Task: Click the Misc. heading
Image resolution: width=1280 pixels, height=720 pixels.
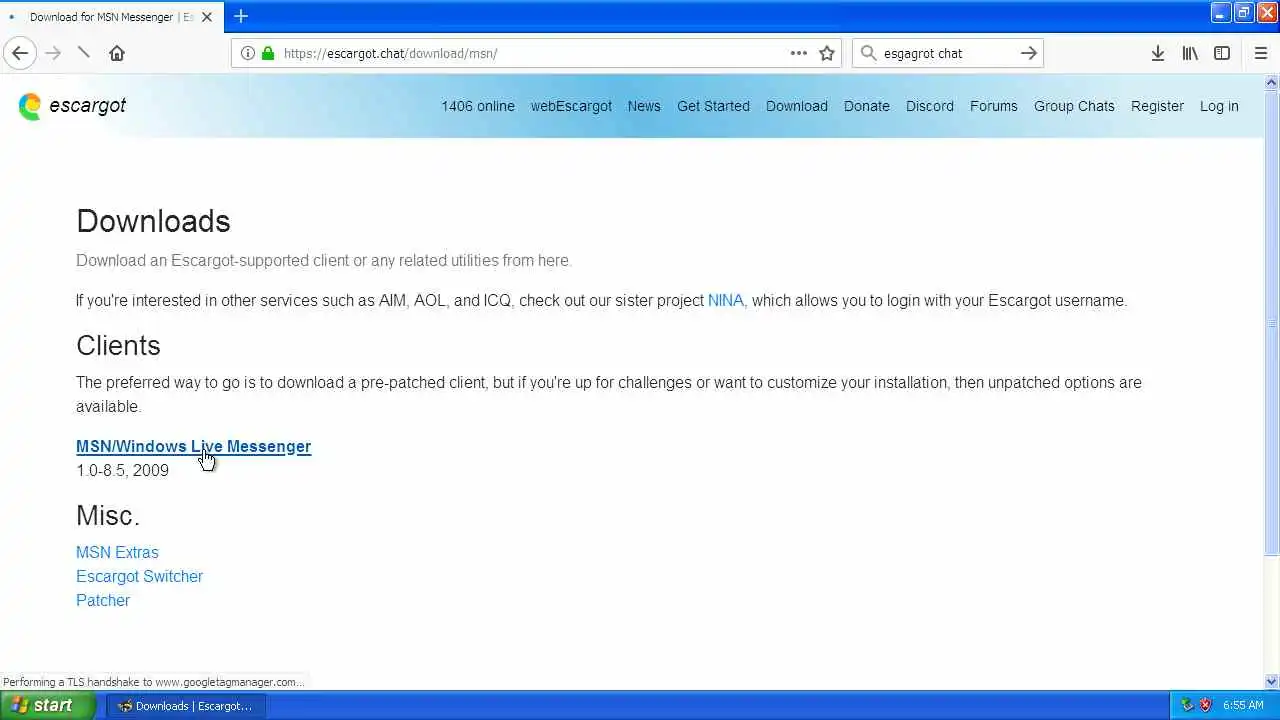Action: pyautogui.click(x=108, y=515)
